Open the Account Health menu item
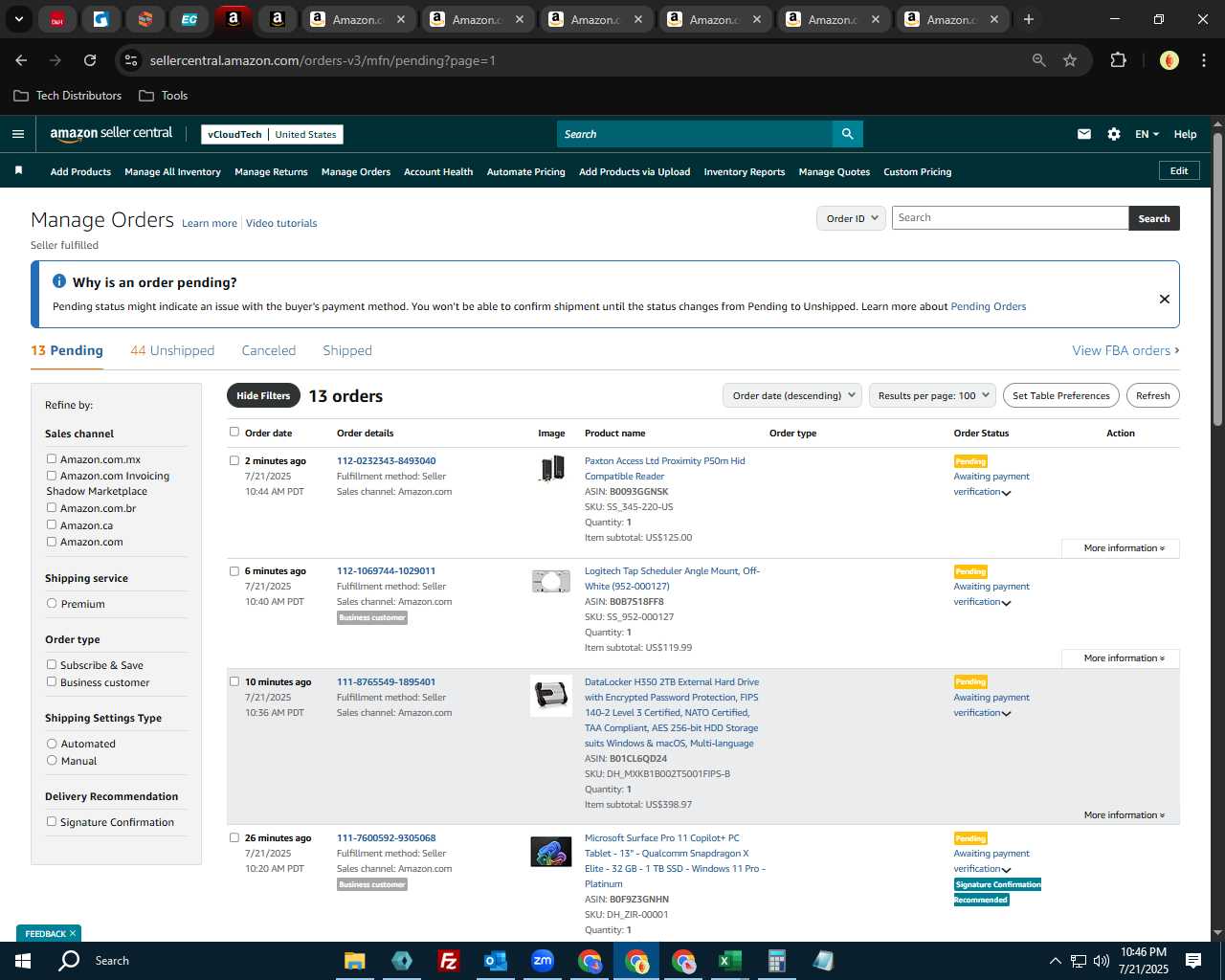 click(x=438, y=171)
